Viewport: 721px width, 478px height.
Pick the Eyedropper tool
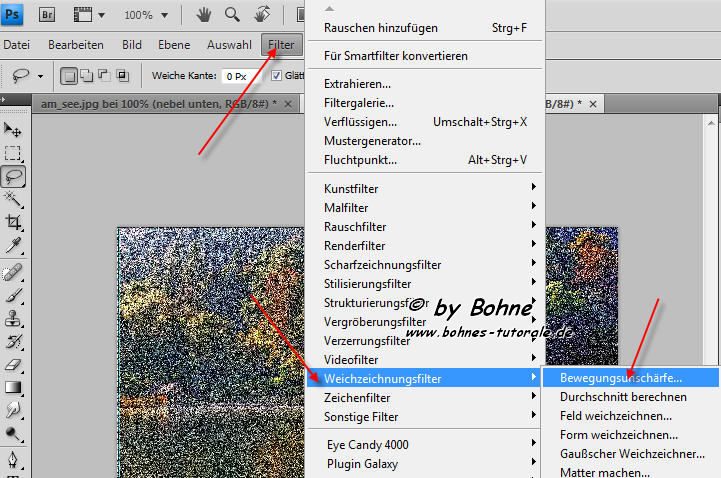tap(14, 245)
